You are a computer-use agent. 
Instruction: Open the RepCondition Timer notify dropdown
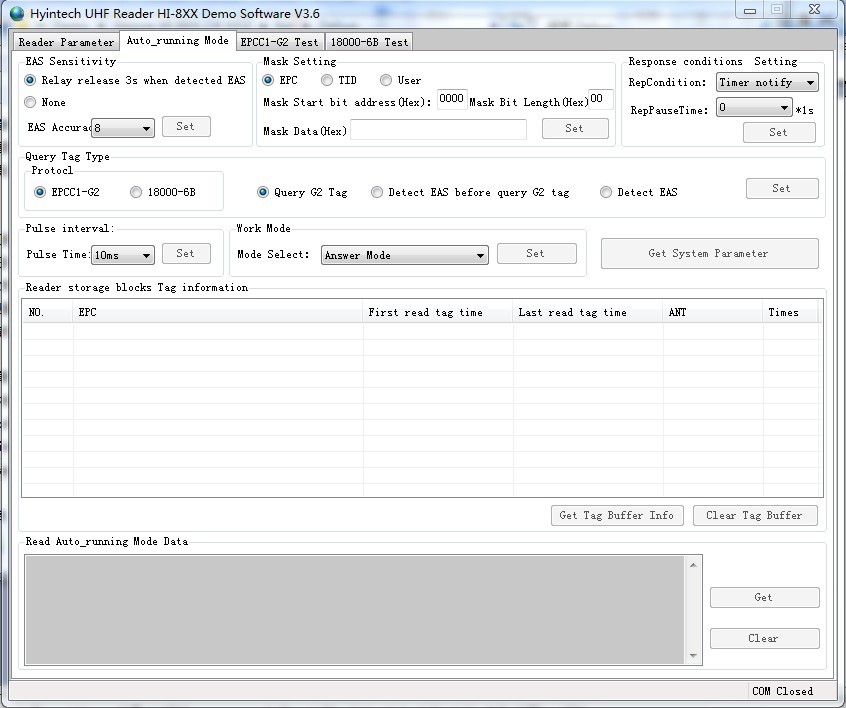point(767,83)
